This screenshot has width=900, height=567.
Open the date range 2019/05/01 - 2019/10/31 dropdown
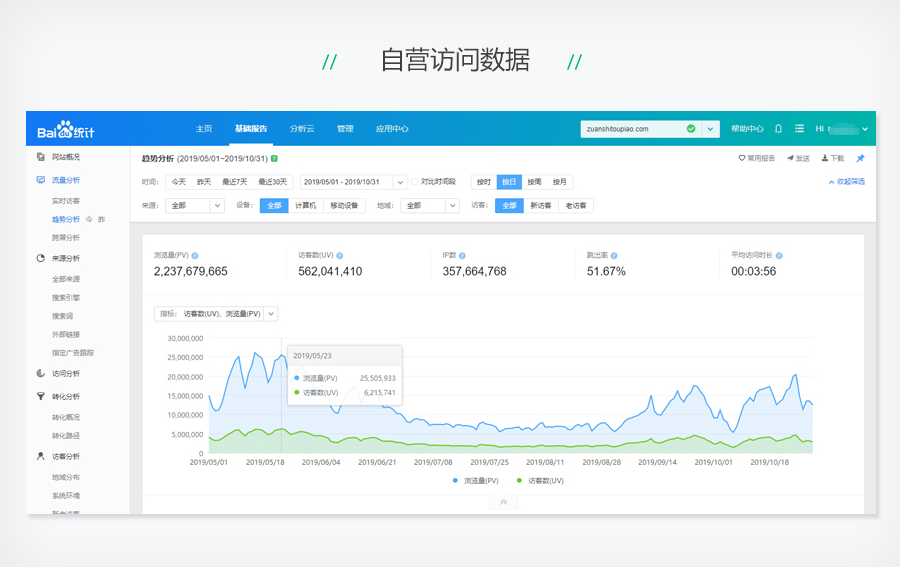(x=354, y=182)
